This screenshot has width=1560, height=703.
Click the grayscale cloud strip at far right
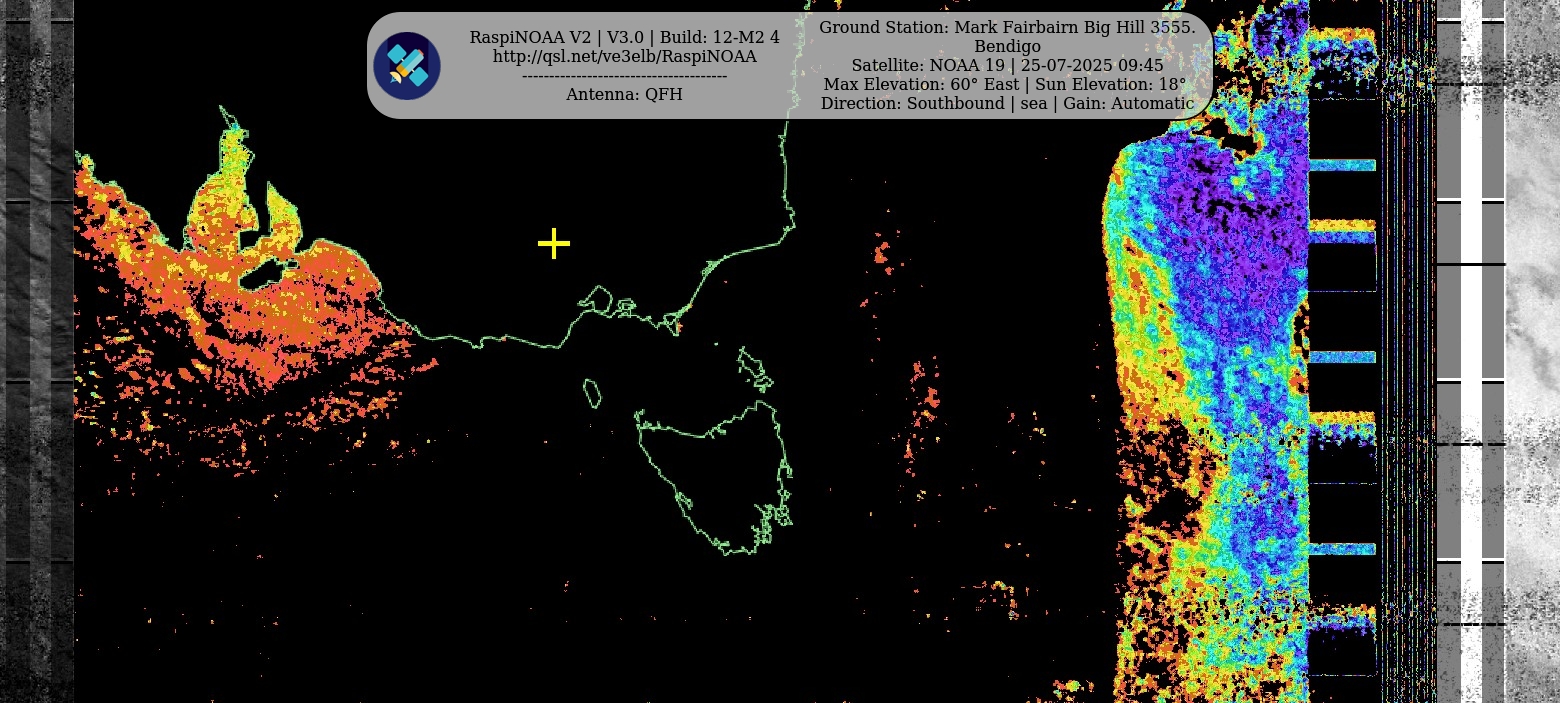click(1532, 350)
